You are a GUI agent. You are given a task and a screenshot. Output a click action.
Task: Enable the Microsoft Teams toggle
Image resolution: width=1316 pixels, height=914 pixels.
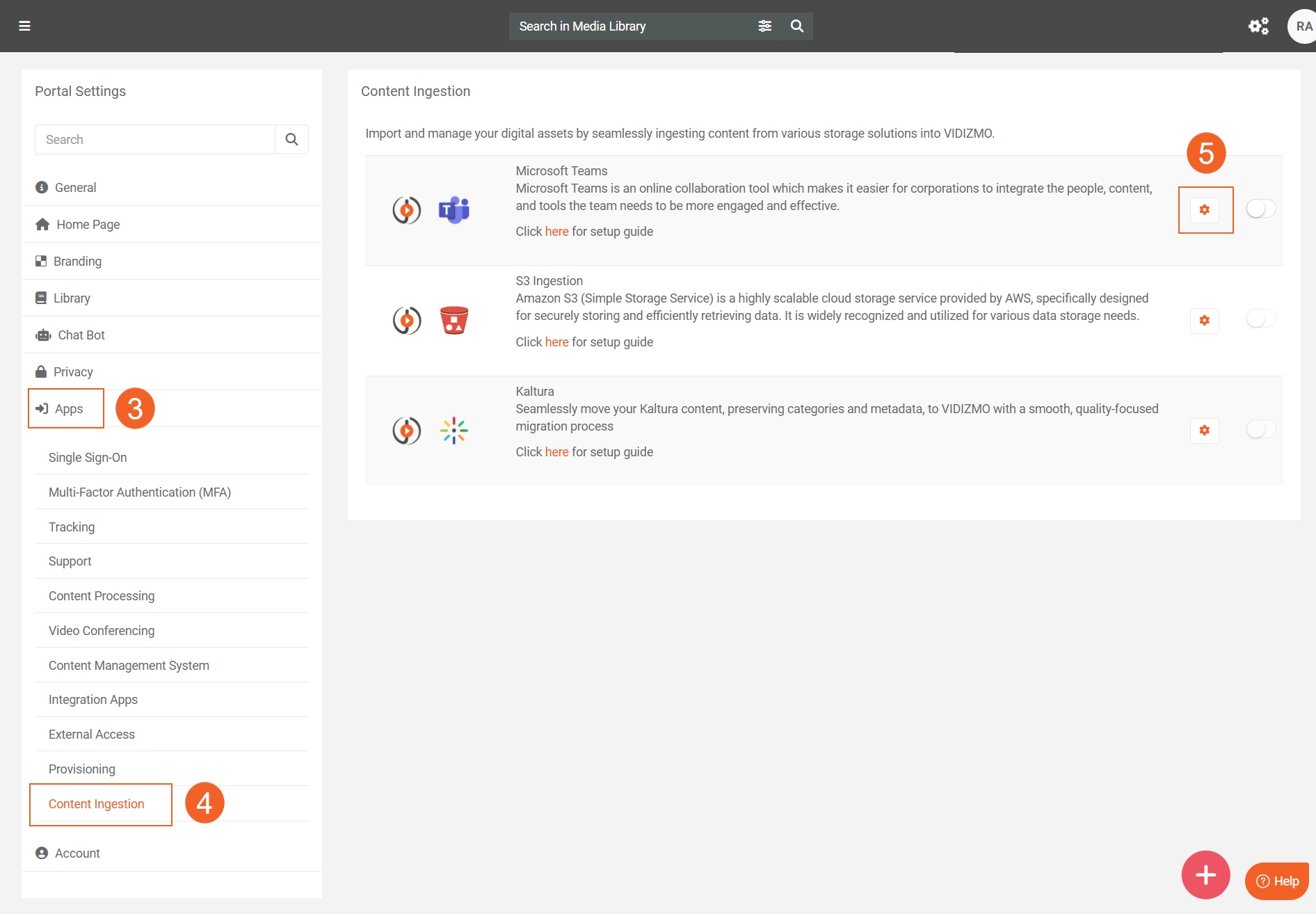pos(1260,209)
